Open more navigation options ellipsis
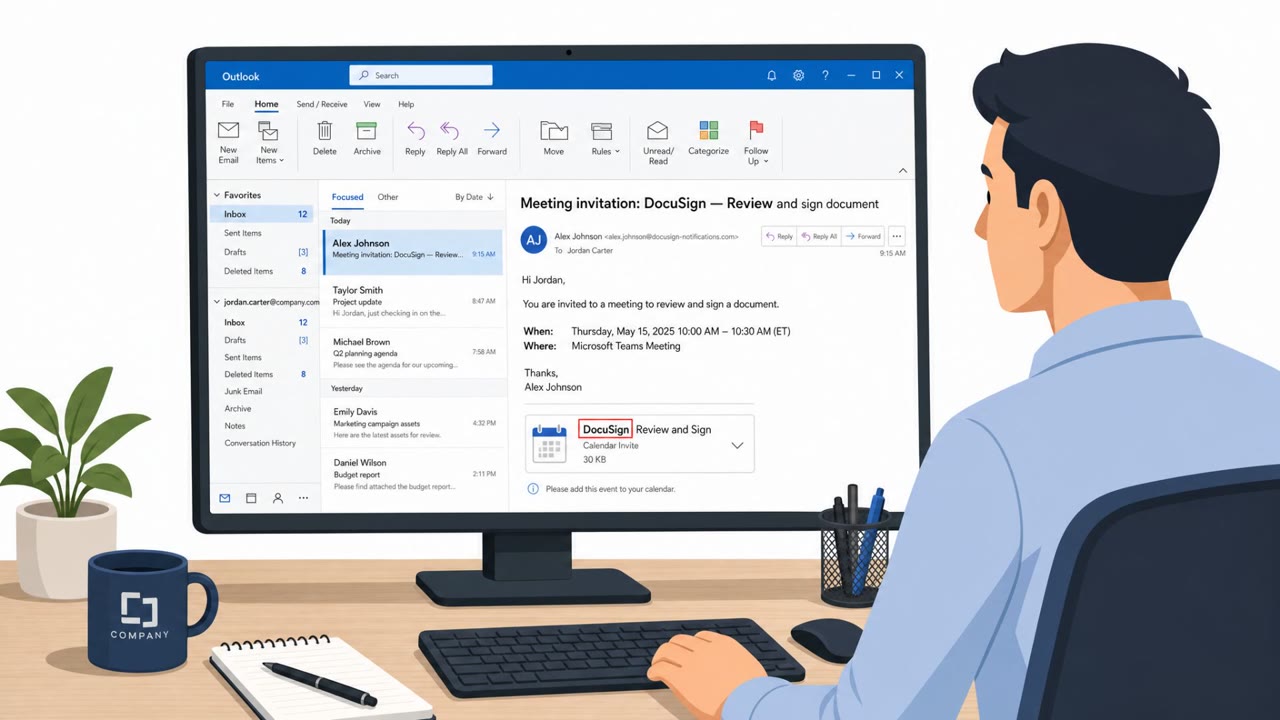 point(303,498)
